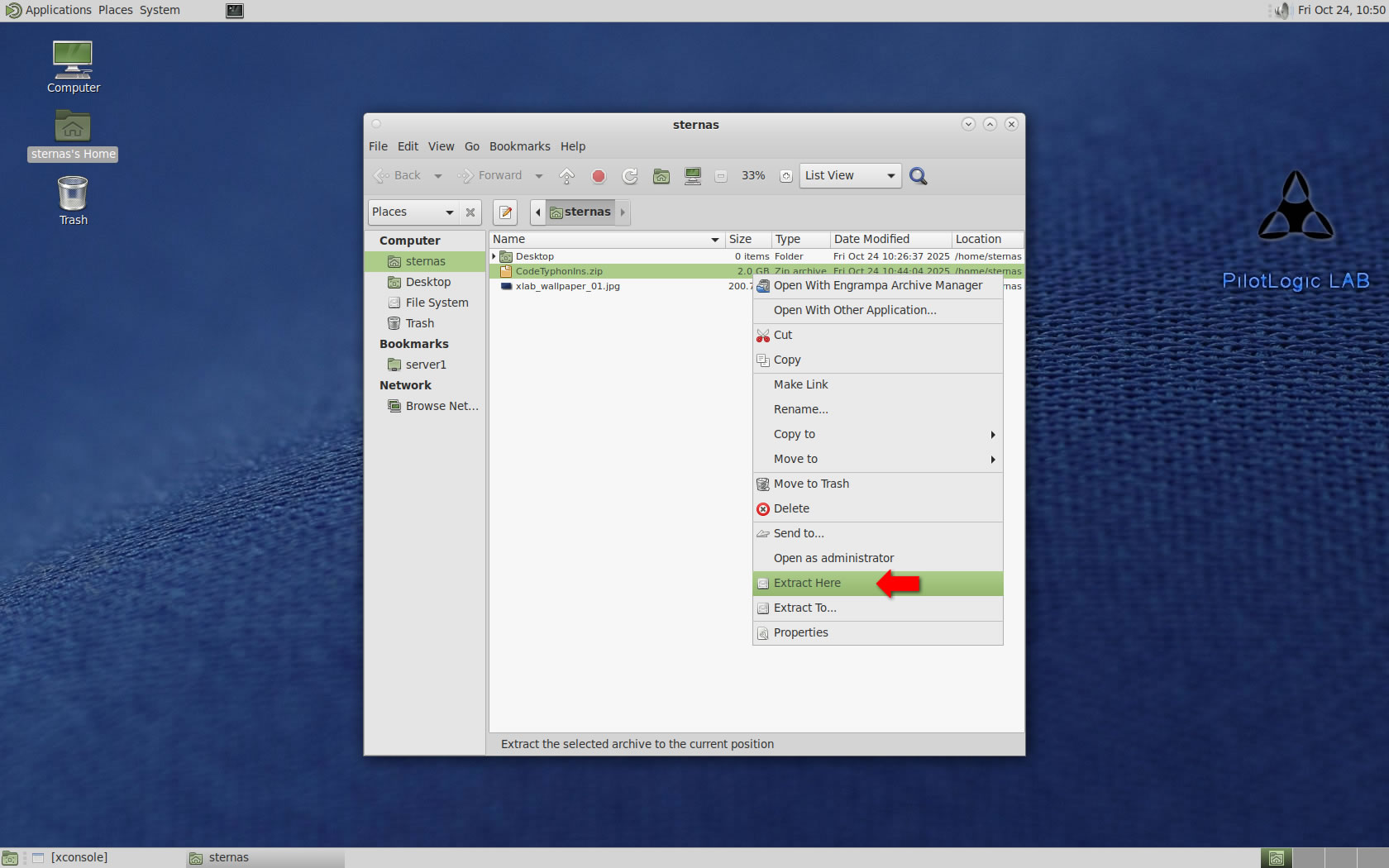The image size is (1389, 868).
Task: Choose Extract Here from context menu
Action: pos(807,583)
